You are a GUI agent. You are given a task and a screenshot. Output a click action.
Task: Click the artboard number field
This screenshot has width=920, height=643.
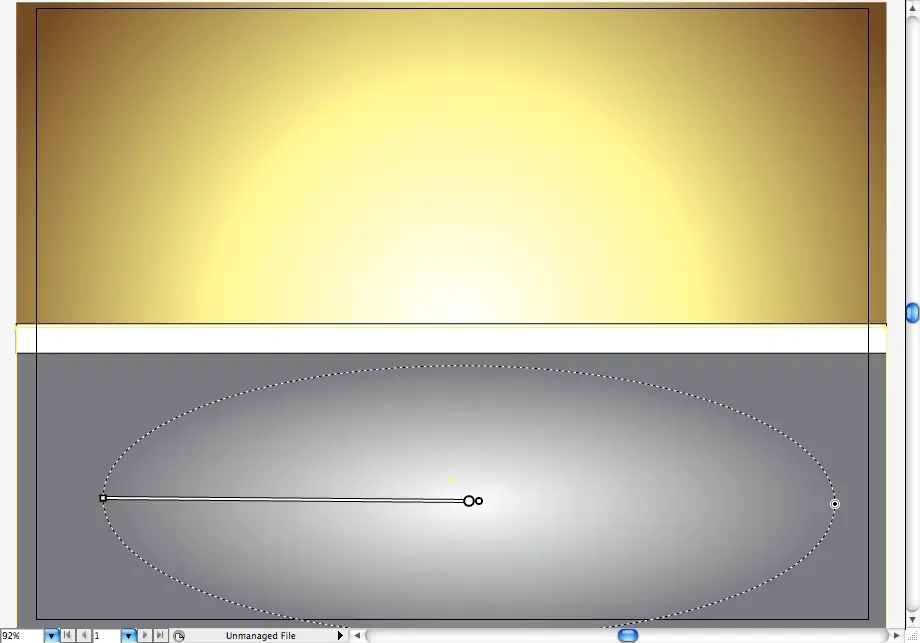pyautogui.click(x=106, y=636)
